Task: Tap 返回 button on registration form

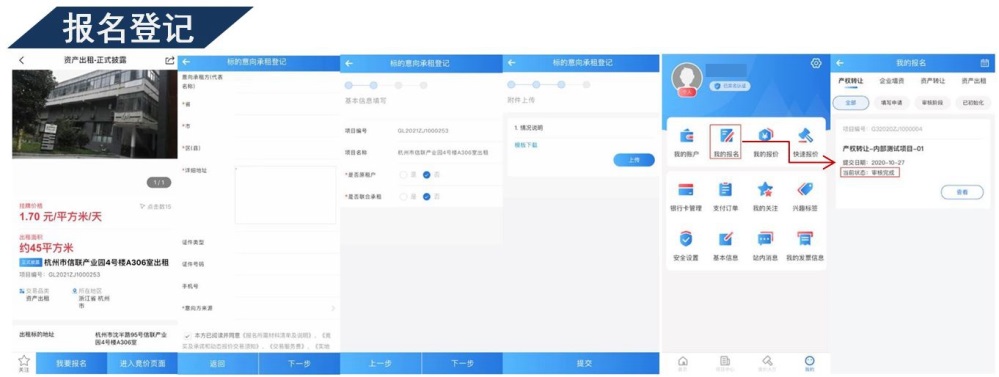Action: [x=218, y=364]
